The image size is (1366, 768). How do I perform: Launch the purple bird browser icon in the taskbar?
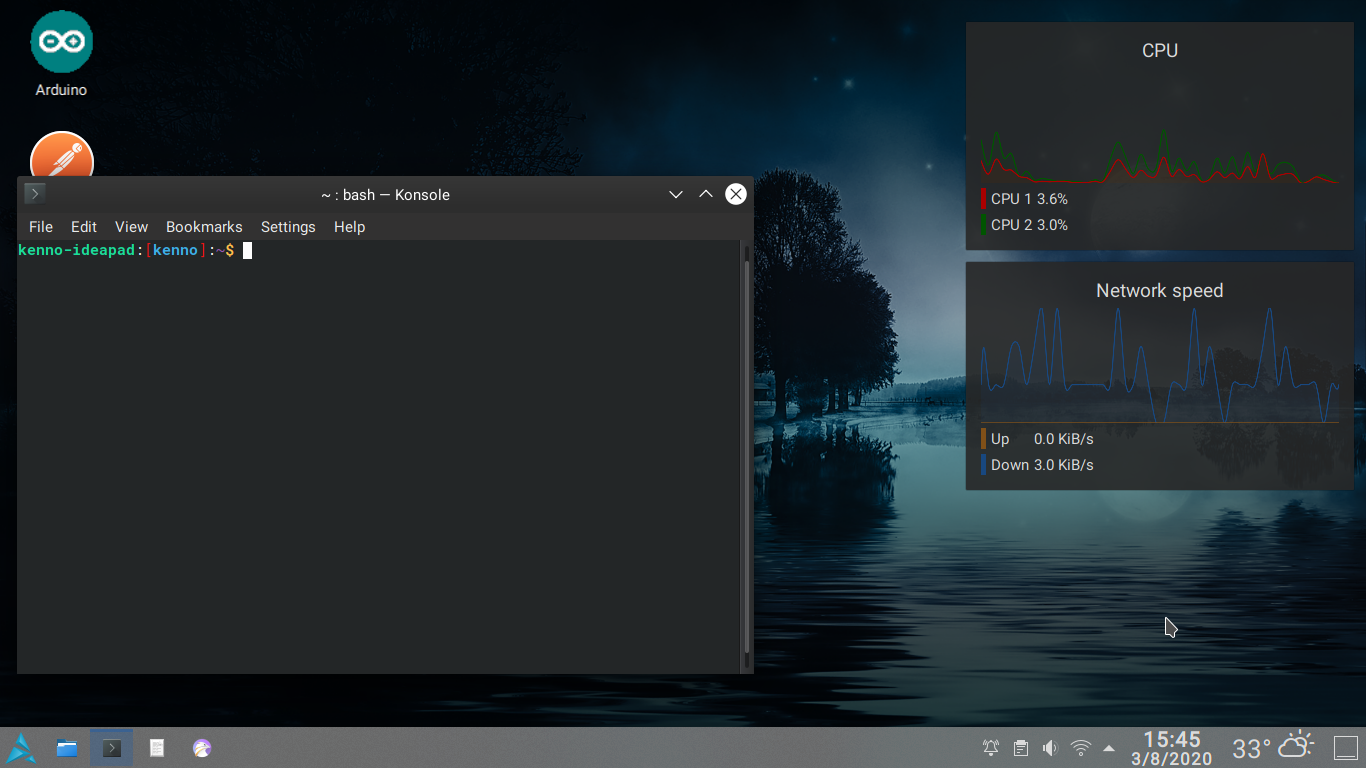tap(202, 748)
